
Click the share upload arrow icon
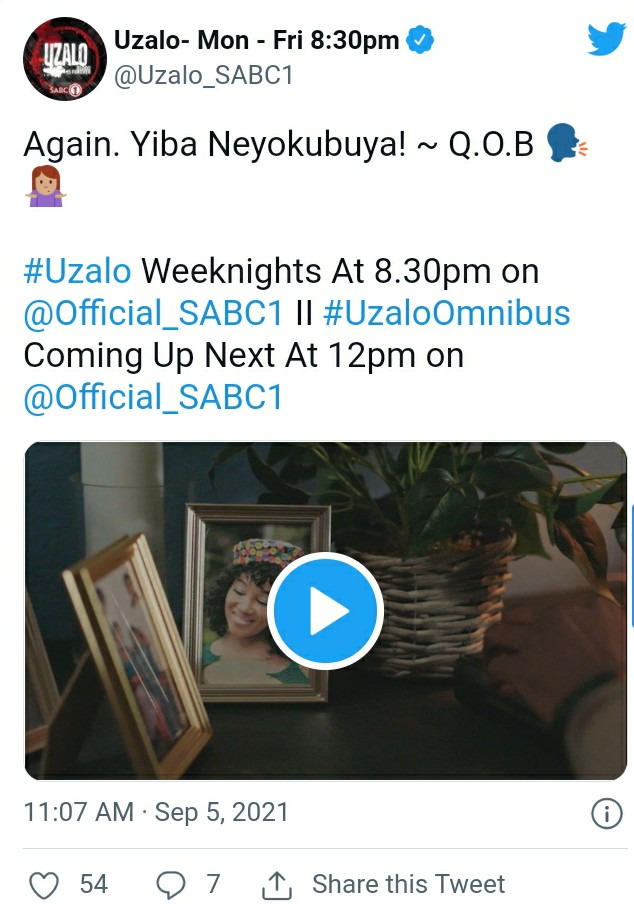[x=277, y=885]
